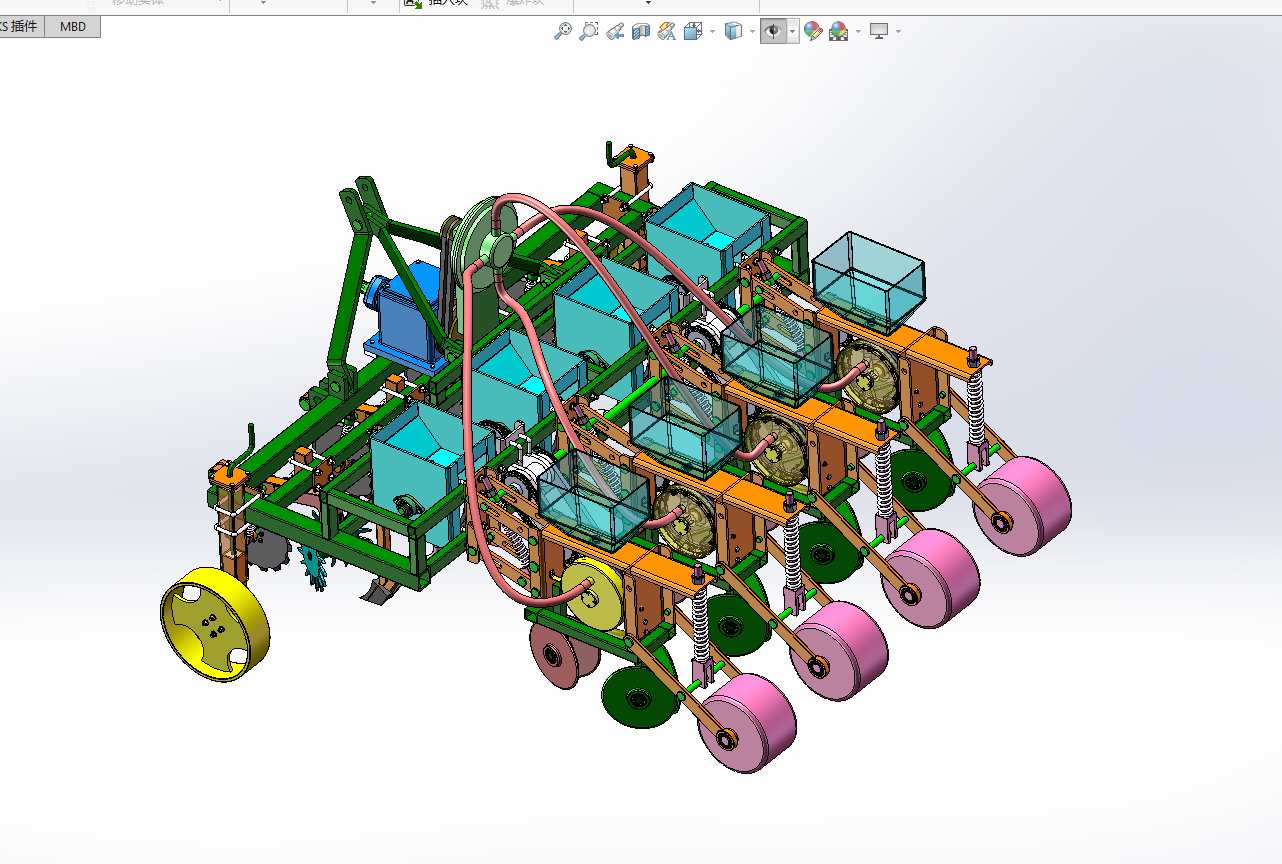Click the Display Style icon
1282x864 pixels.
pos(734,31)
